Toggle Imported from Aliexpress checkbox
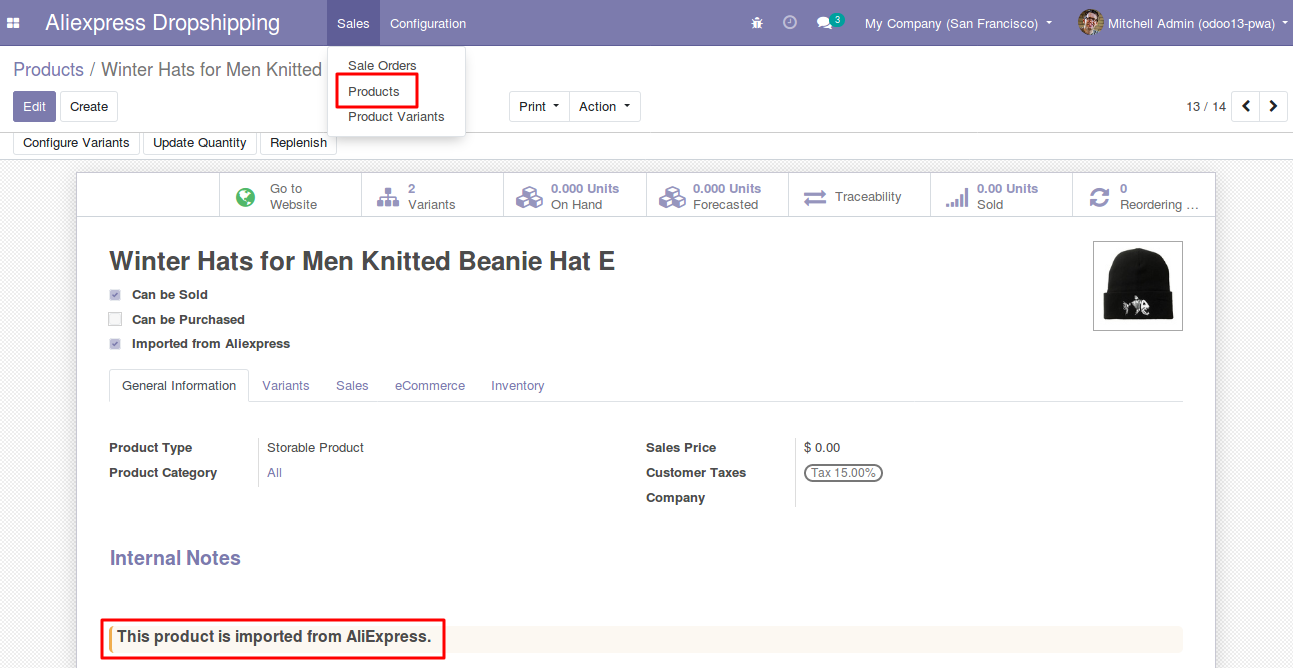 click(x=115, y=344)
